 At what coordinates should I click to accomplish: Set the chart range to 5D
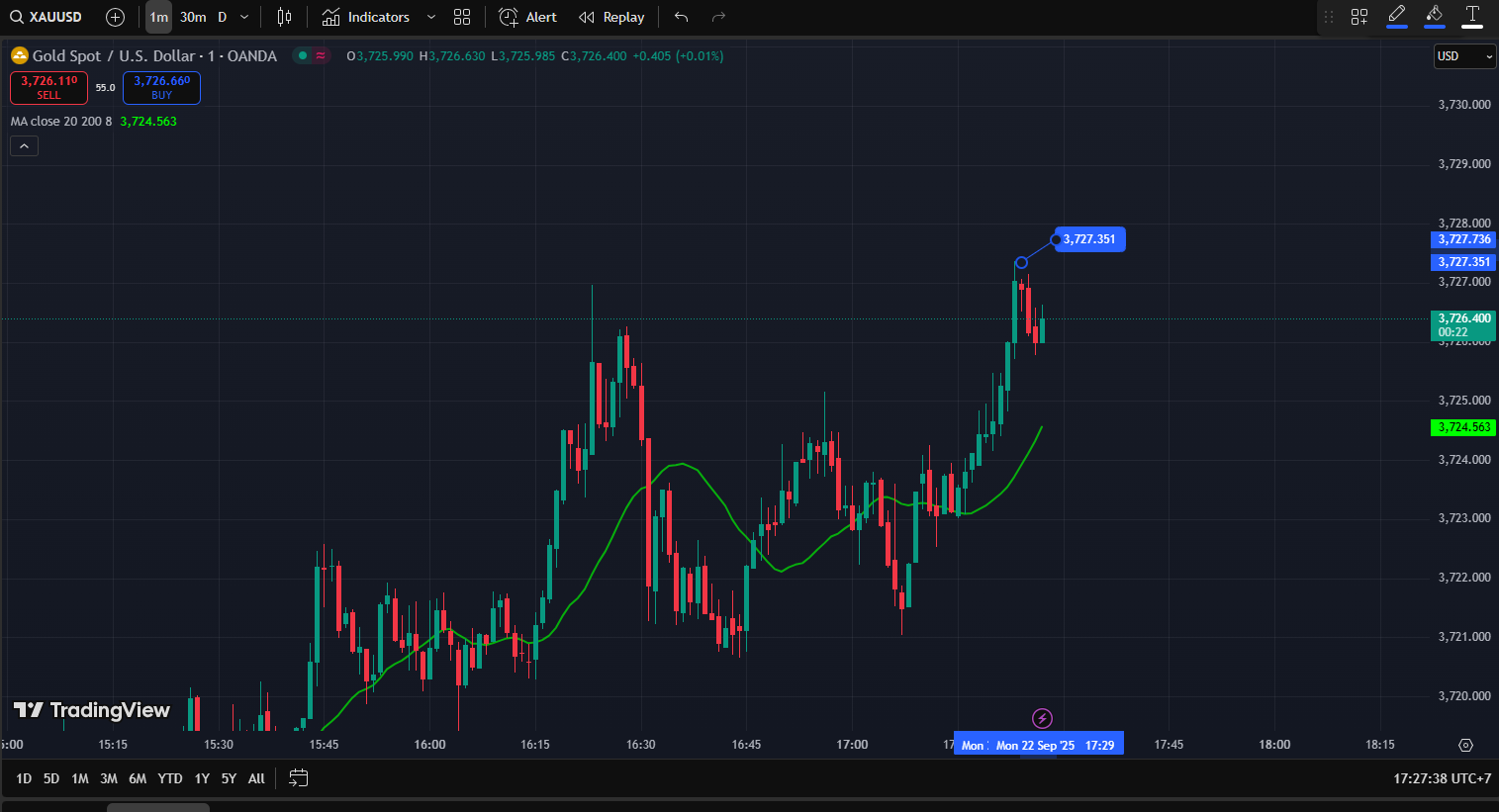(x=51, y=778)
